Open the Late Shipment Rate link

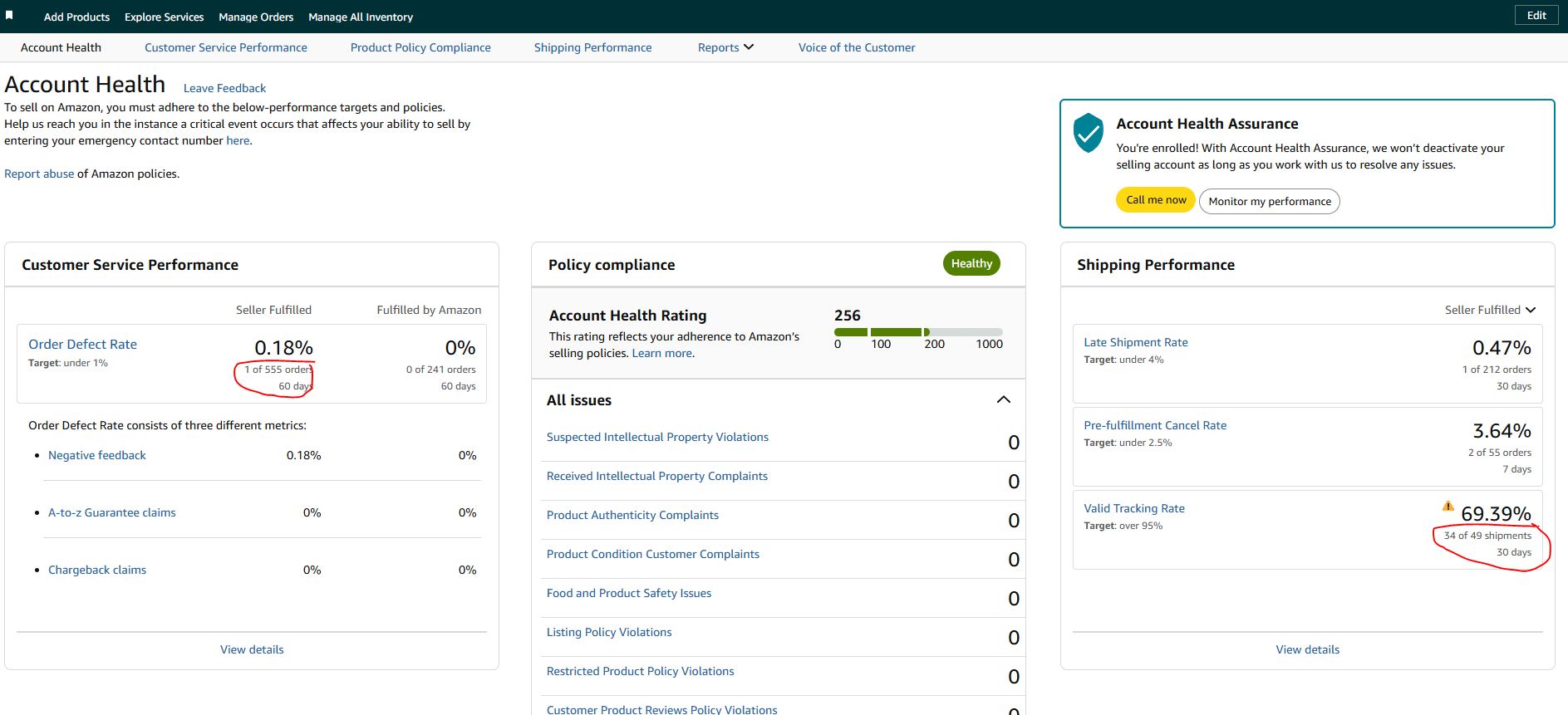(1136, 342)
